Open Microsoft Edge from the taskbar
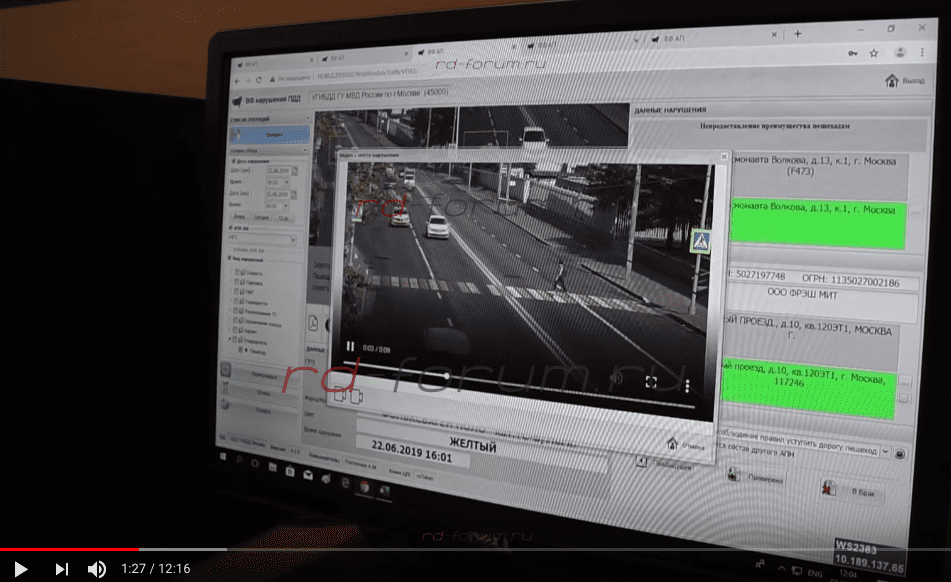 coord(345,483)
